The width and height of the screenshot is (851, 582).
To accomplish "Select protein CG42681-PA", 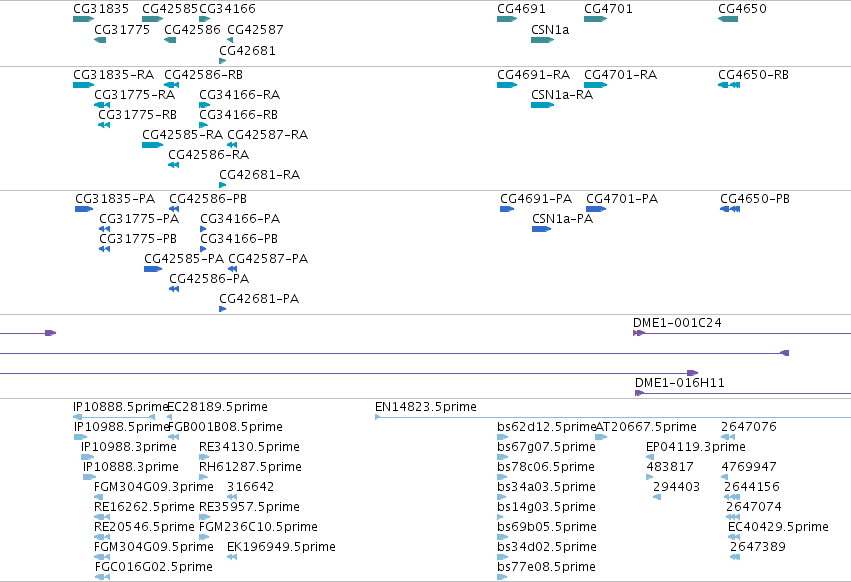I will (x=259, y=299).
